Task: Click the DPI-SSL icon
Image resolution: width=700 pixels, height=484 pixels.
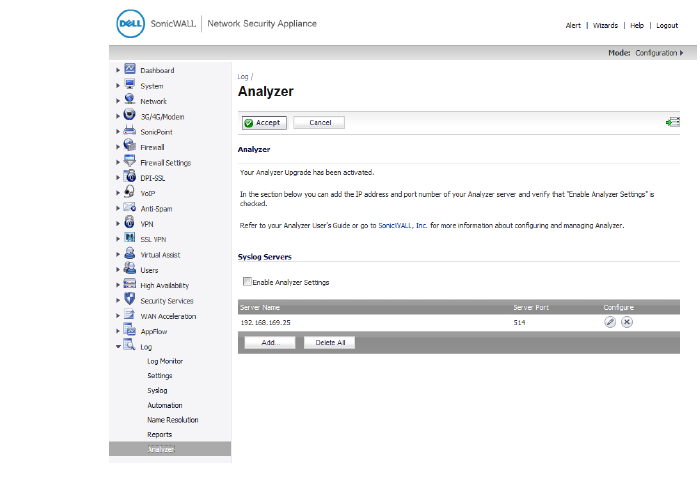Action: click(x=129, y=176)
